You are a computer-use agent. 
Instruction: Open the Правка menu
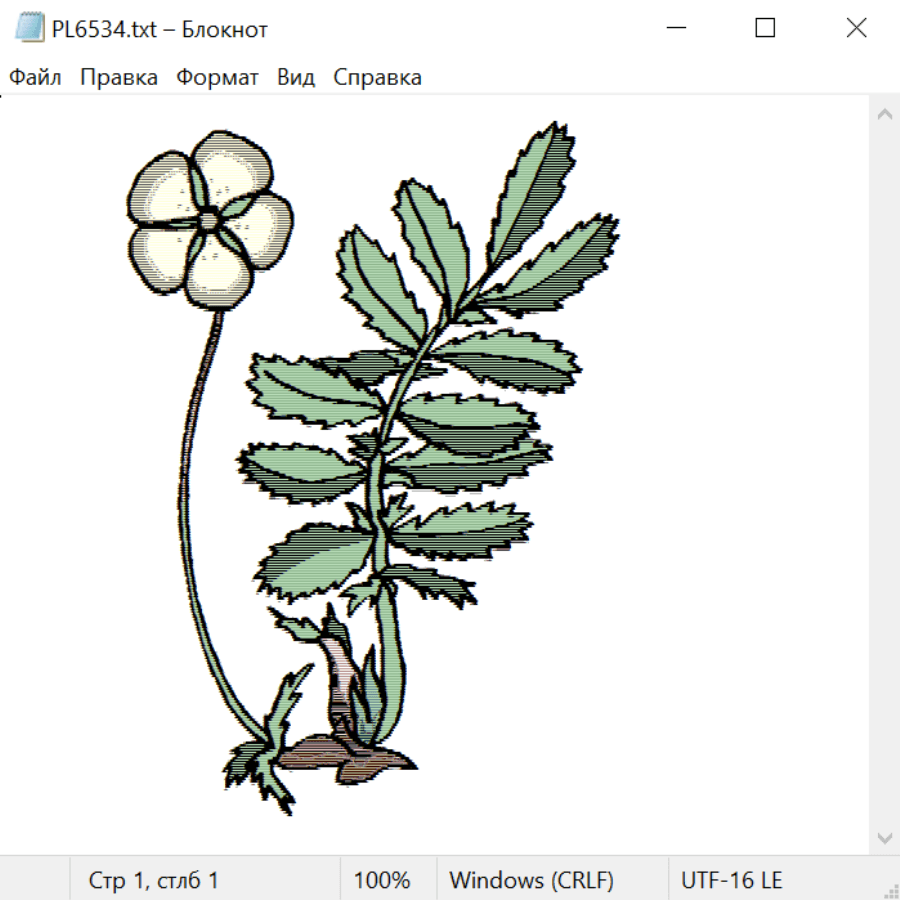(x=119, y=77)
